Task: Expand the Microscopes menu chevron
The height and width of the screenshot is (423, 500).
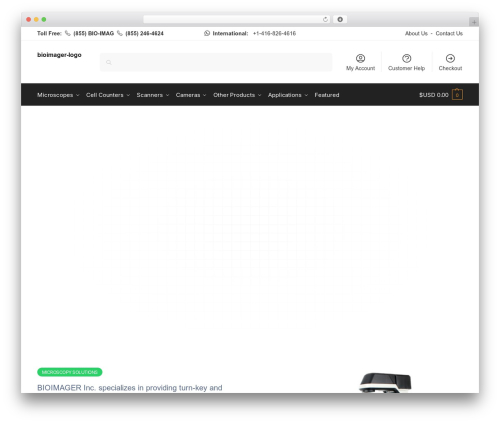Action: pyautogui.click(x=78, y=95)
